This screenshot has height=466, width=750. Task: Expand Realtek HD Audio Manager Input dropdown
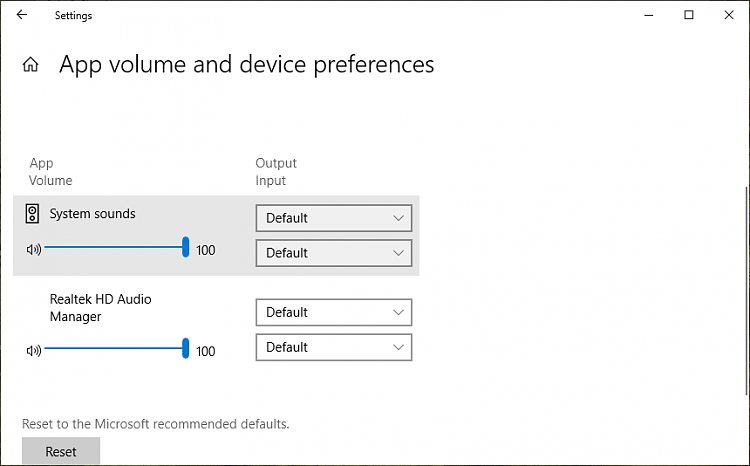[x=334, y=347]
